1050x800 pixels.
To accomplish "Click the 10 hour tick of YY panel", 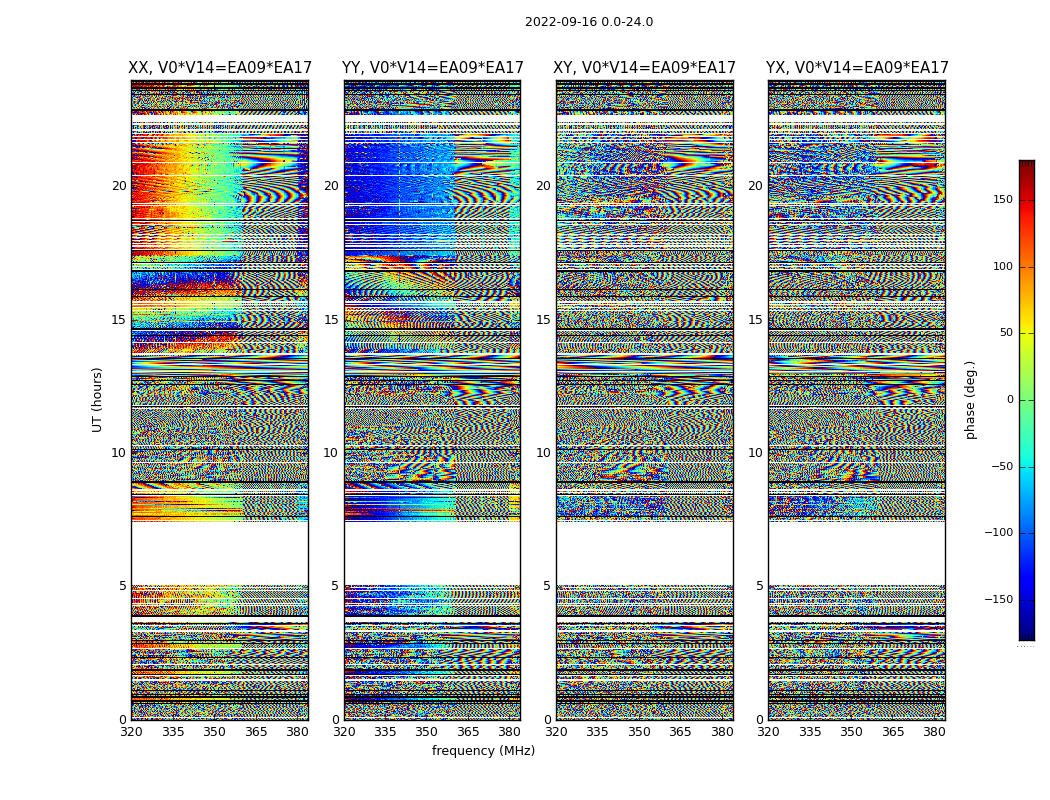I will tap(331, 453).
